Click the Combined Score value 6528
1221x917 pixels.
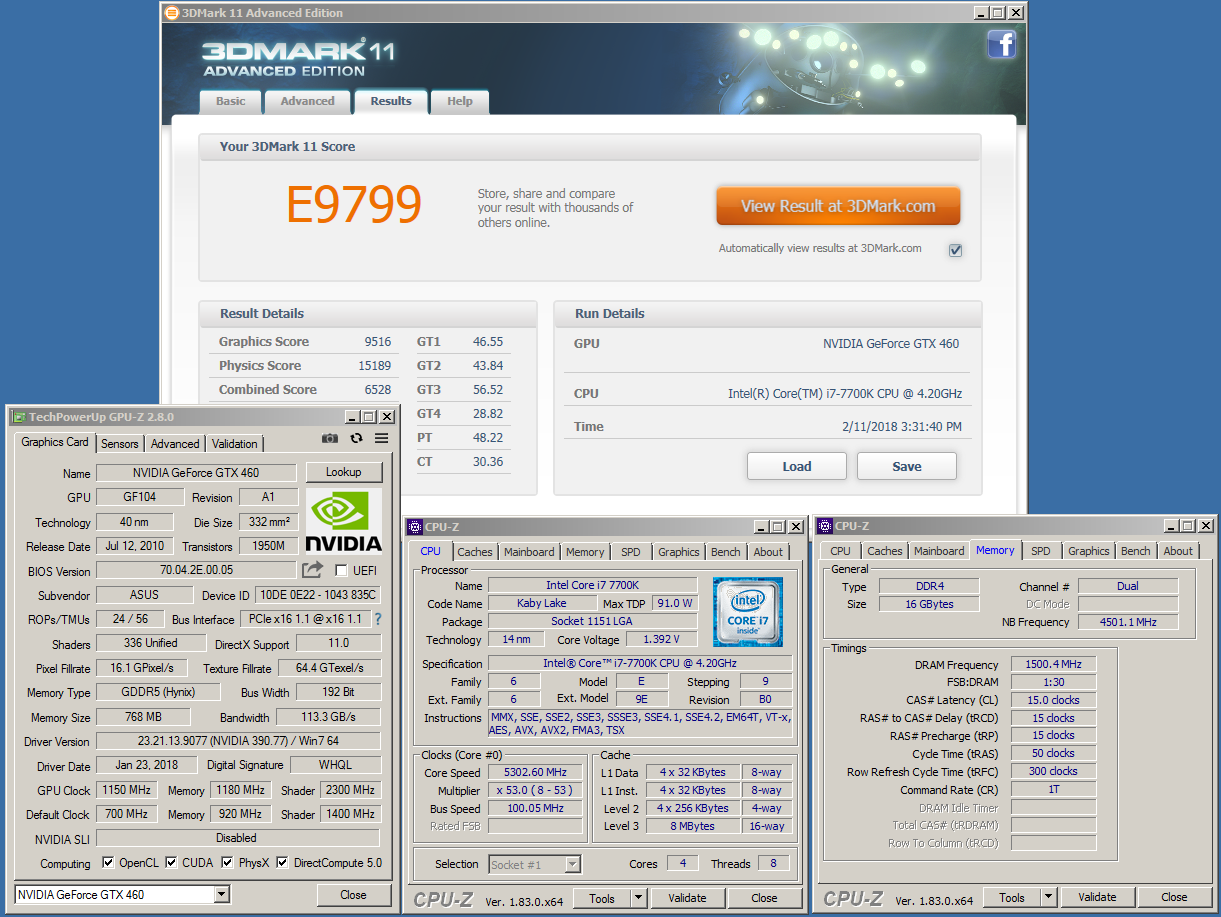[x=378, y=389]
